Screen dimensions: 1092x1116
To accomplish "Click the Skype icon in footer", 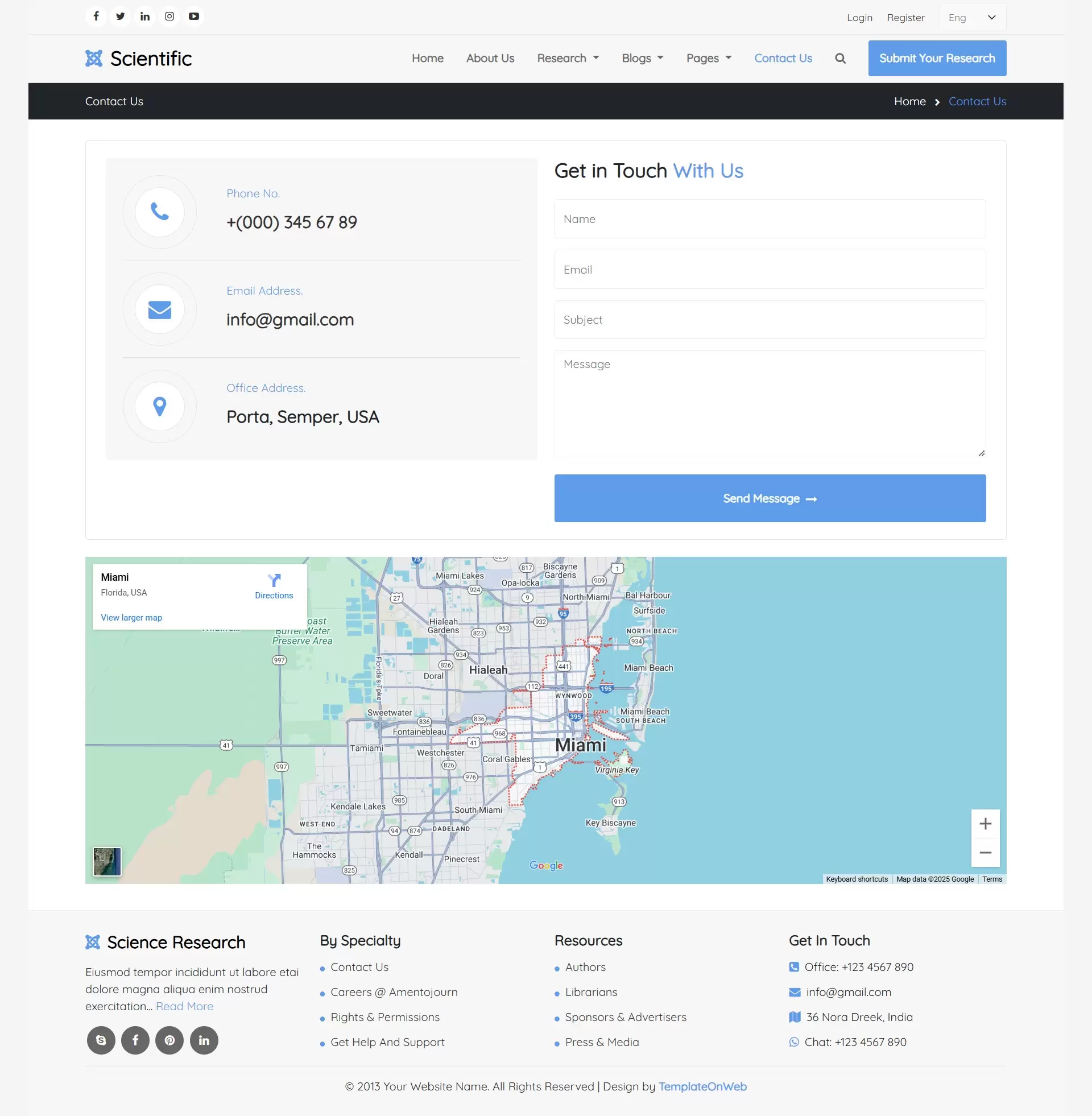I will 101,1040.
